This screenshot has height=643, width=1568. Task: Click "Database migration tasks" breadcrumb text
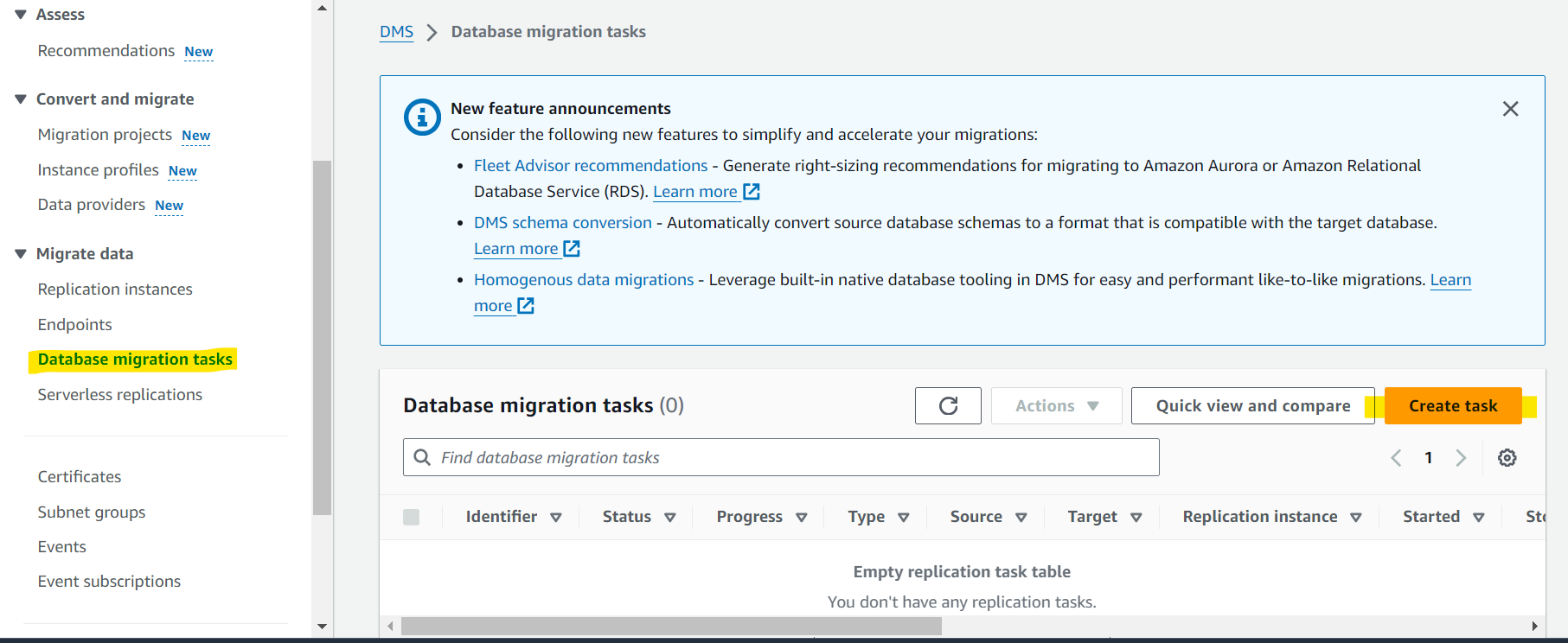[x=548, y=32]
